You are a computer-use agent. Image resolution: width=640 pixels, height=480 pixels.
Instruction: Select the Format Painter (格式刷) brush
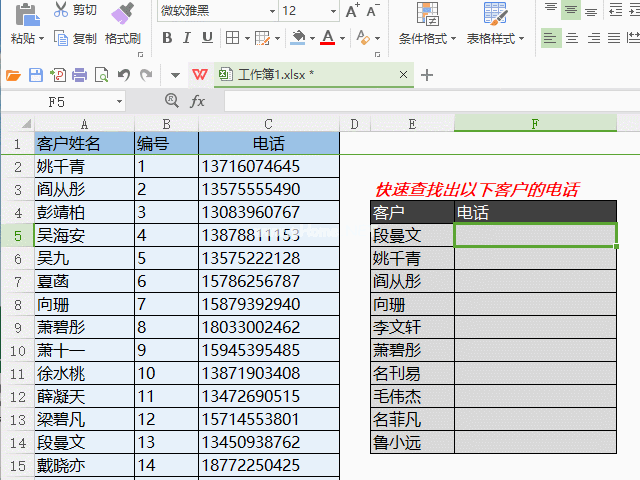pos(122,13)
